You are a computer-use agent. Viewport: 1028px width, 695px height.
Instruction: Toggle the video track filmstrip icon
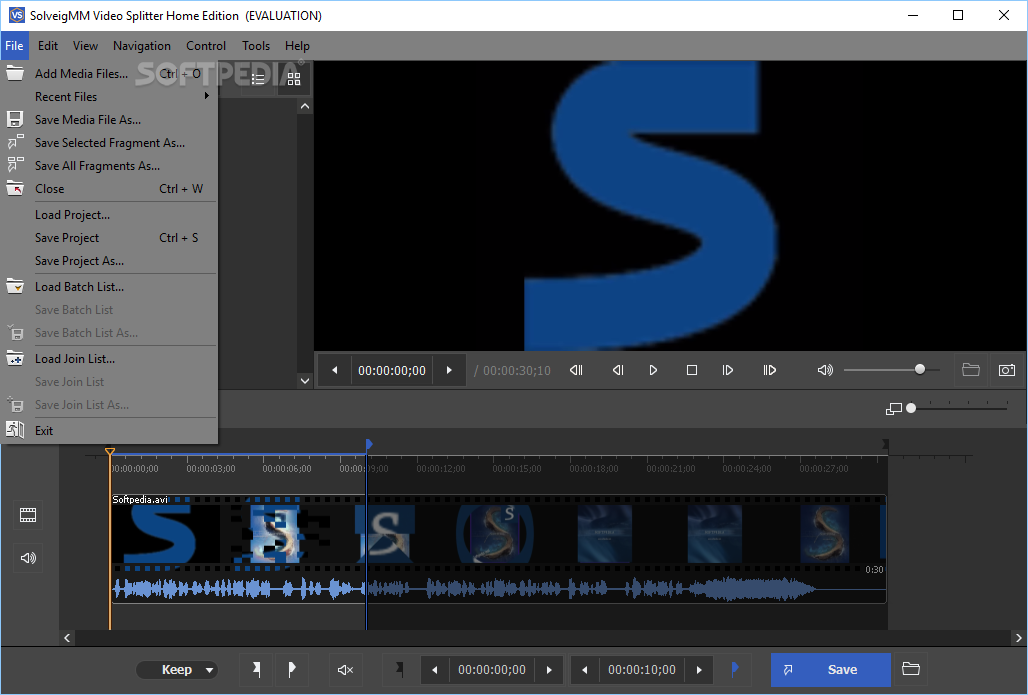click(28, 515)
